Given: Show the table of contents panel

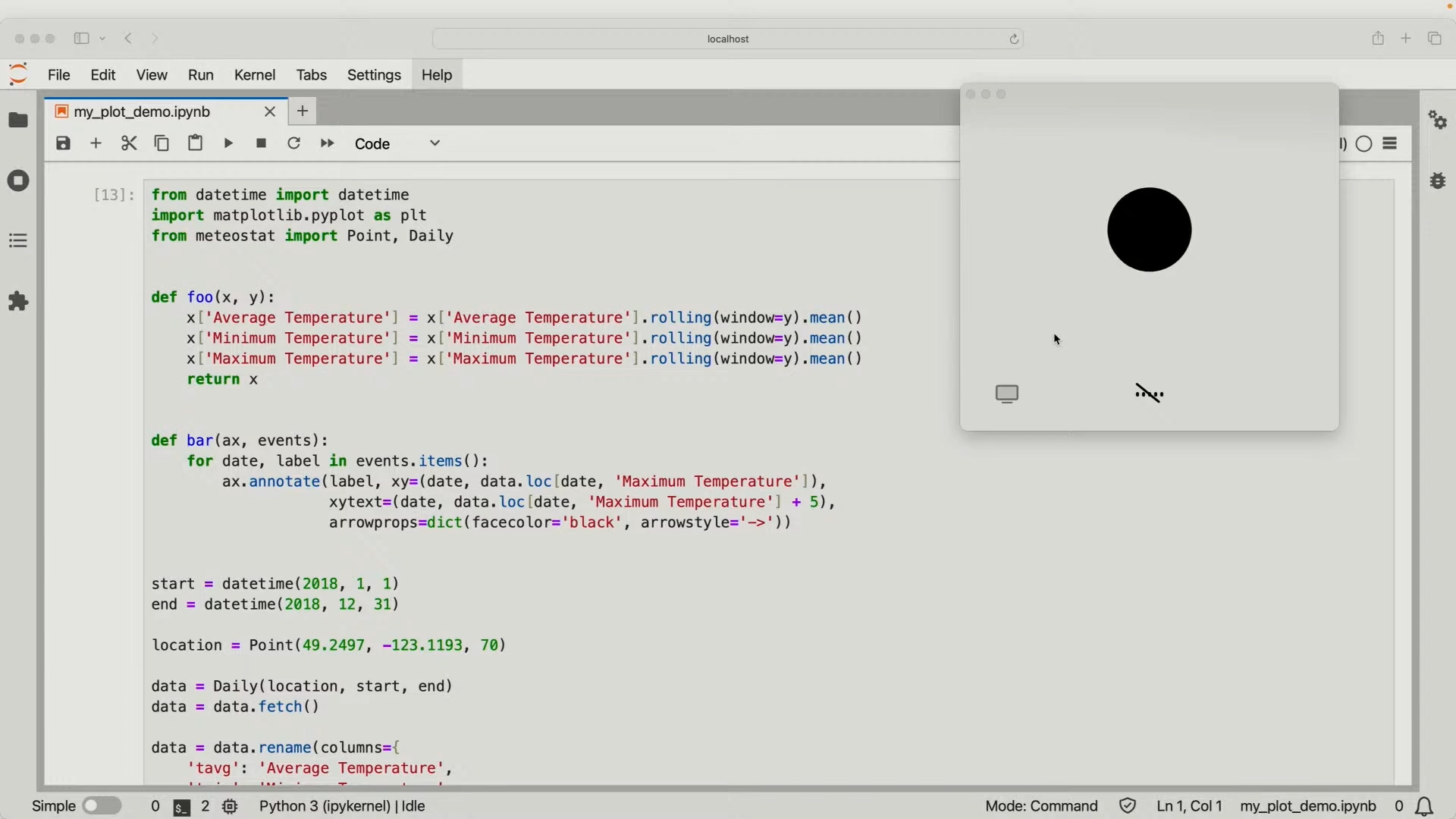Looking at the screenshot, I should coord(18,241).
